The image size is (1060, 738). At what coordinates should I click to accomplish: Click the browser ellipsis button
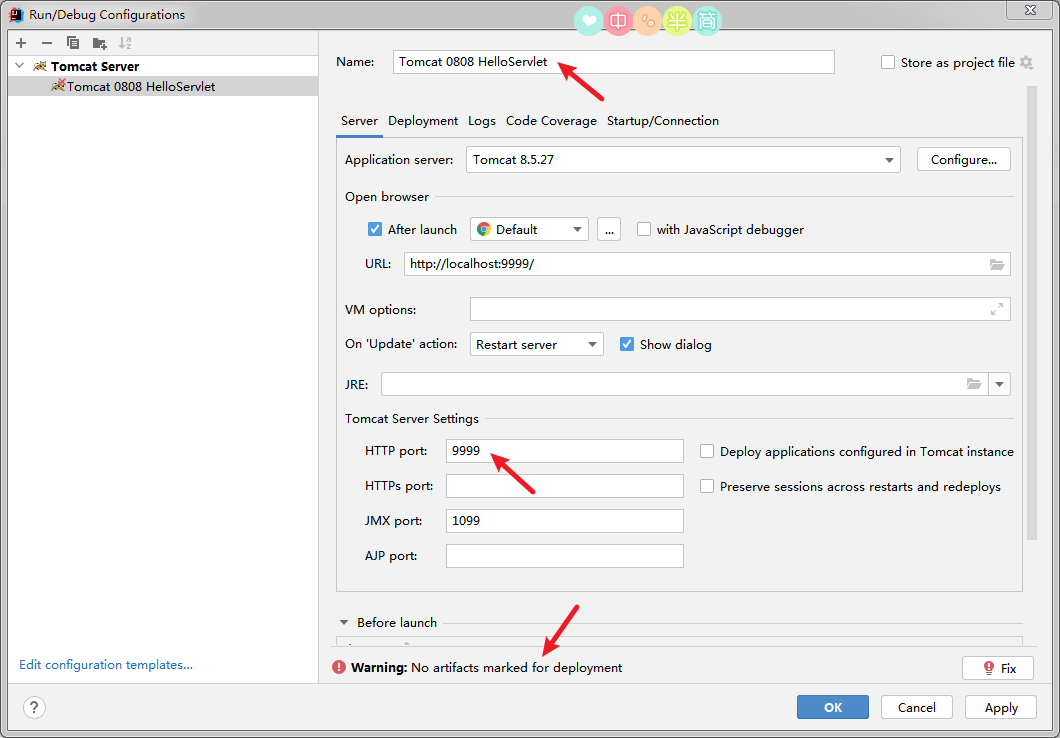tap(608, 229)
